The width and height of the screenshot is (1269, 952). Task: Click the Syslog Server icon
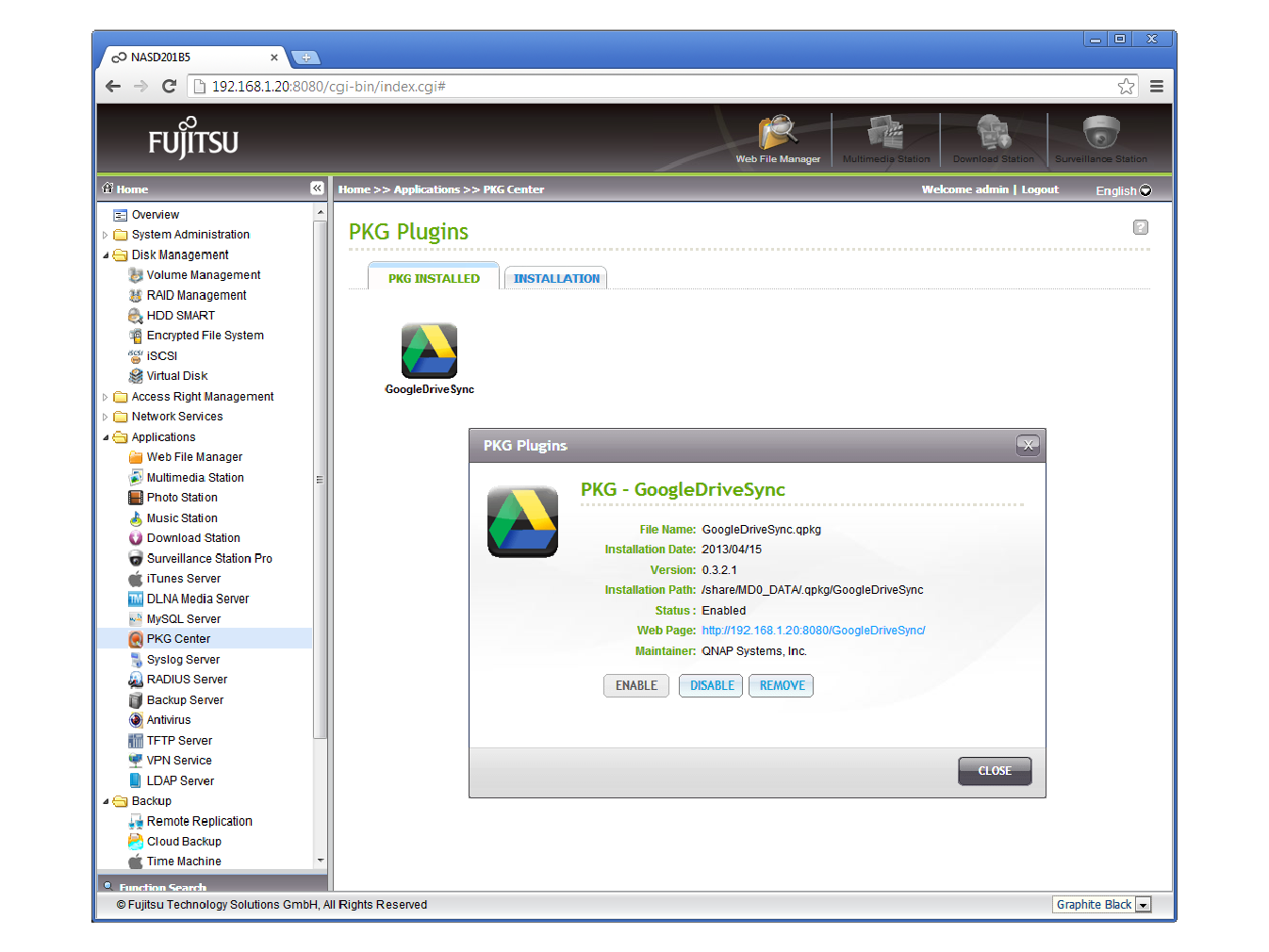(136, 660)
